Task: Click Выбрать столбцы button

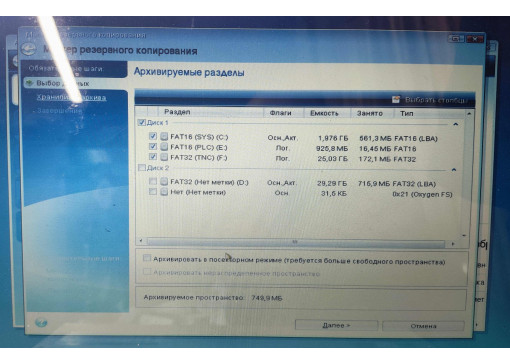Action: pos(436,100)
